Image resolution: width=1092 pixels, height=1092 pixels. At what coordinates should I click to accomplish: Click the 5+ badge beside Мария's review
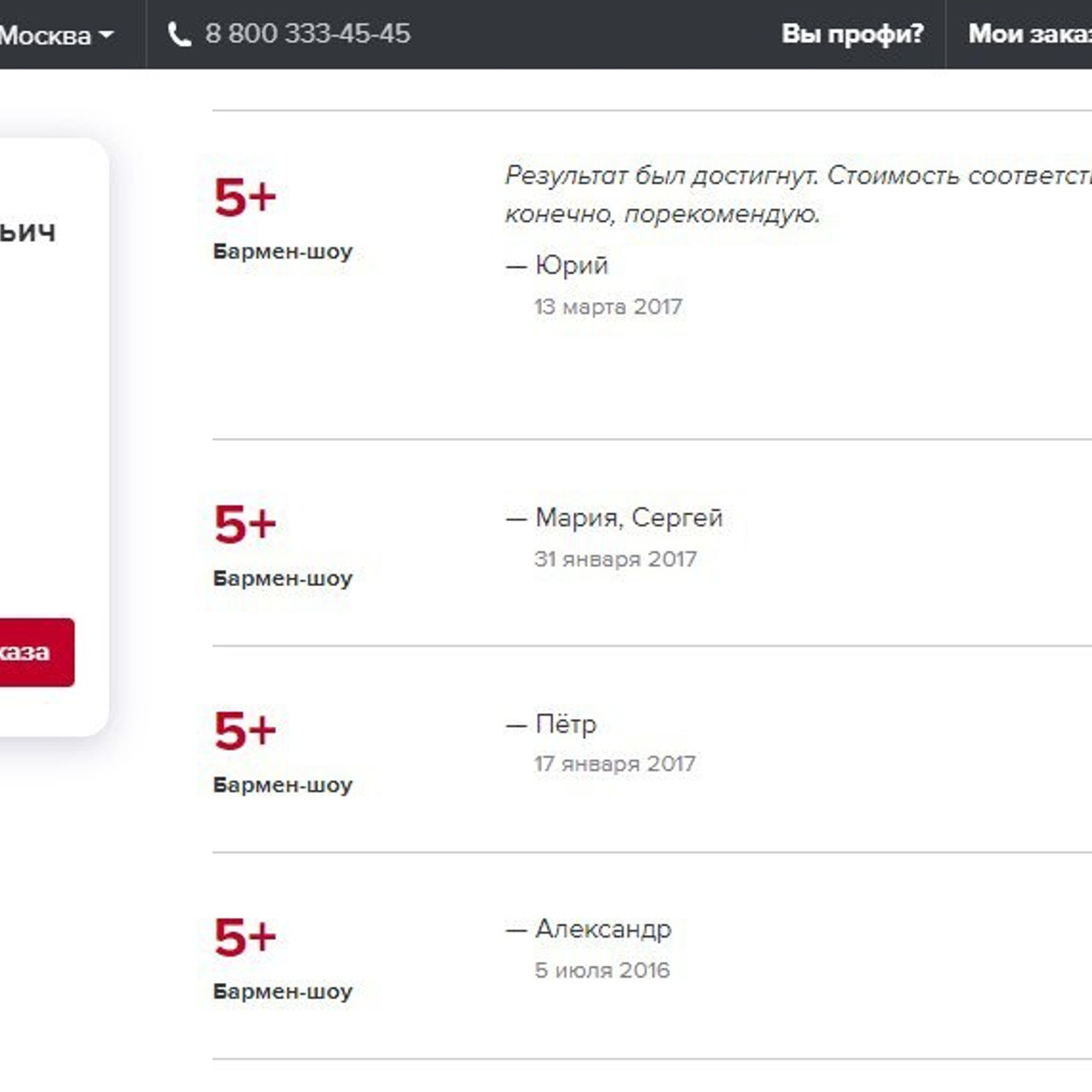pos(245,522)
